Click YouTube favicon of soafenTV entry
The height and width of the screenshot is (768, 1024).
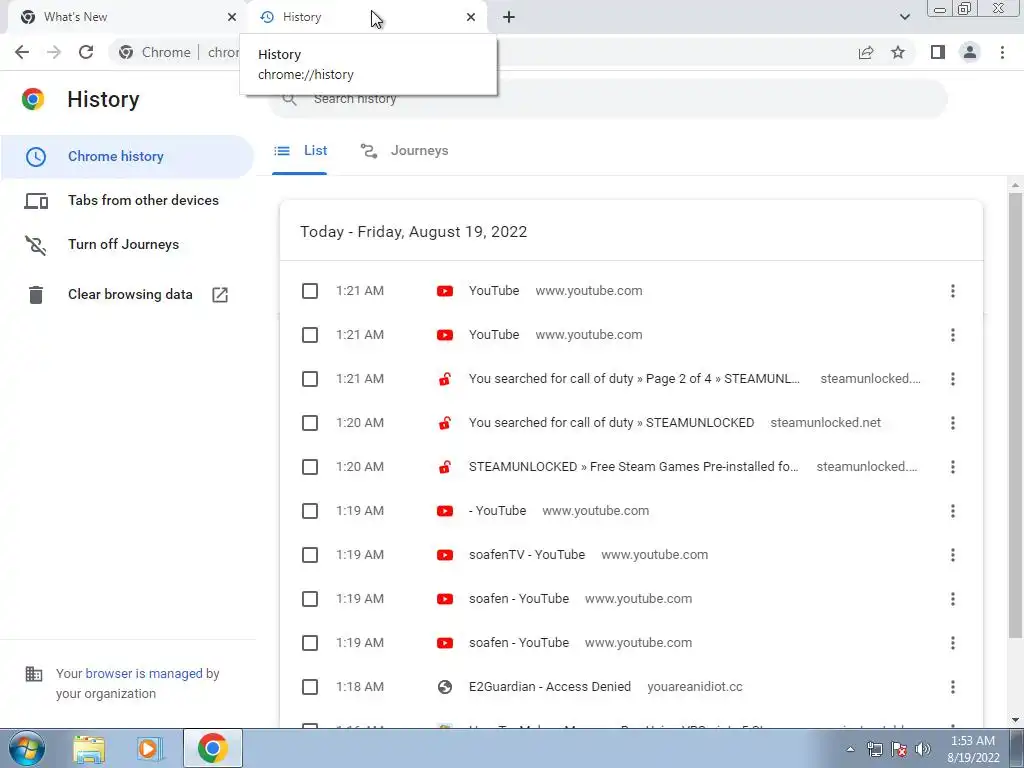click(x=445, y=555)
